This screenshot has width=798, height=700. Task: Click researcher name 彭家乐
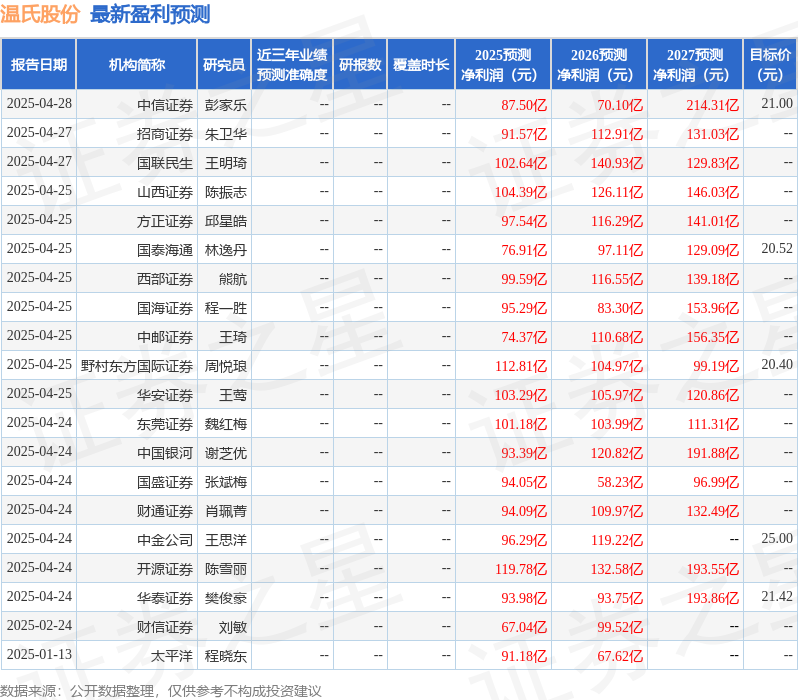[x=226, y=105]
